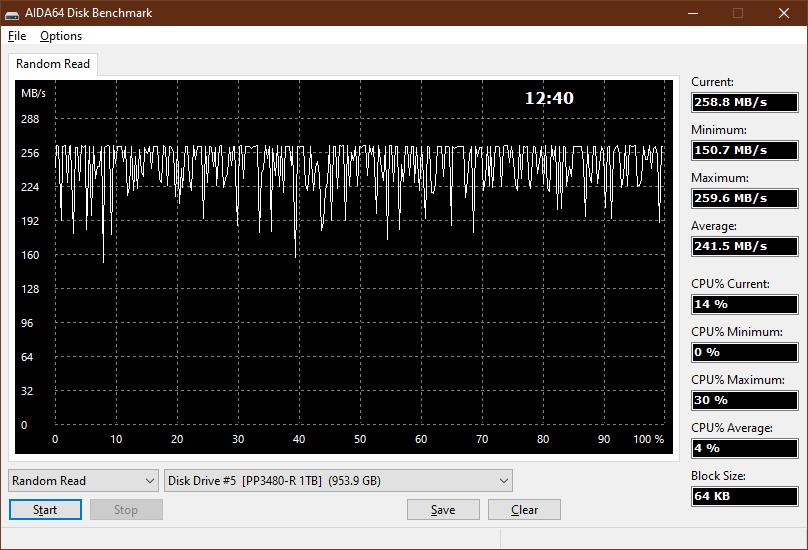808x550 pixels.
Task: Click the Current label
Action: (x=712, y=82)
